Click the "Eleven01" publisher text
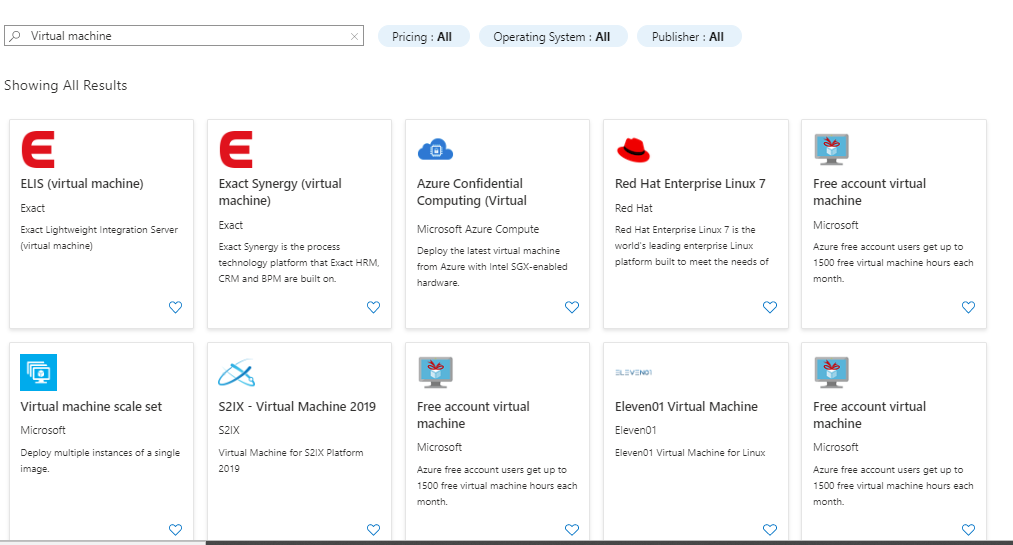 [636, 430]
